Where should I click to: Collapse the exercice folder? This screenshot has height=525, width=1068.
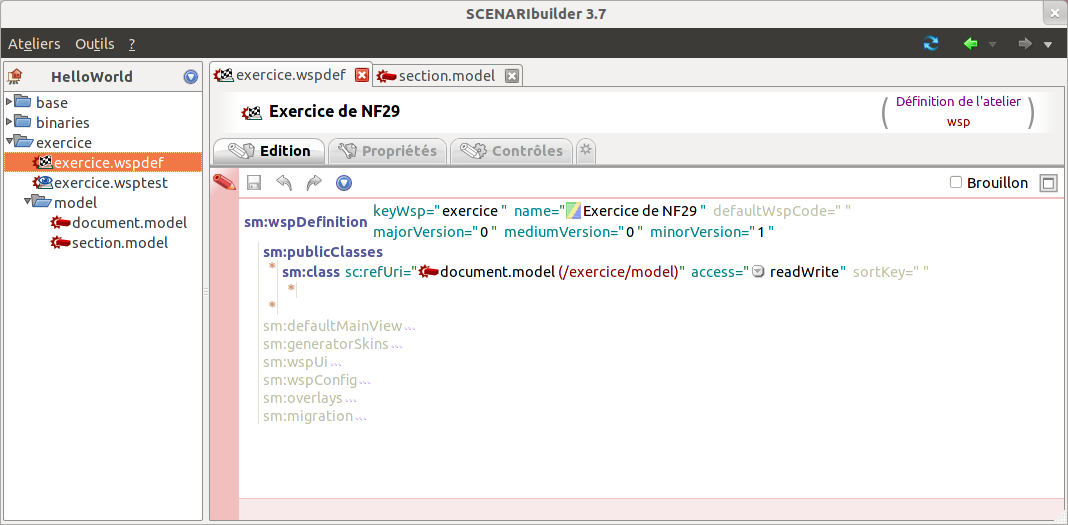pos(10,142)
